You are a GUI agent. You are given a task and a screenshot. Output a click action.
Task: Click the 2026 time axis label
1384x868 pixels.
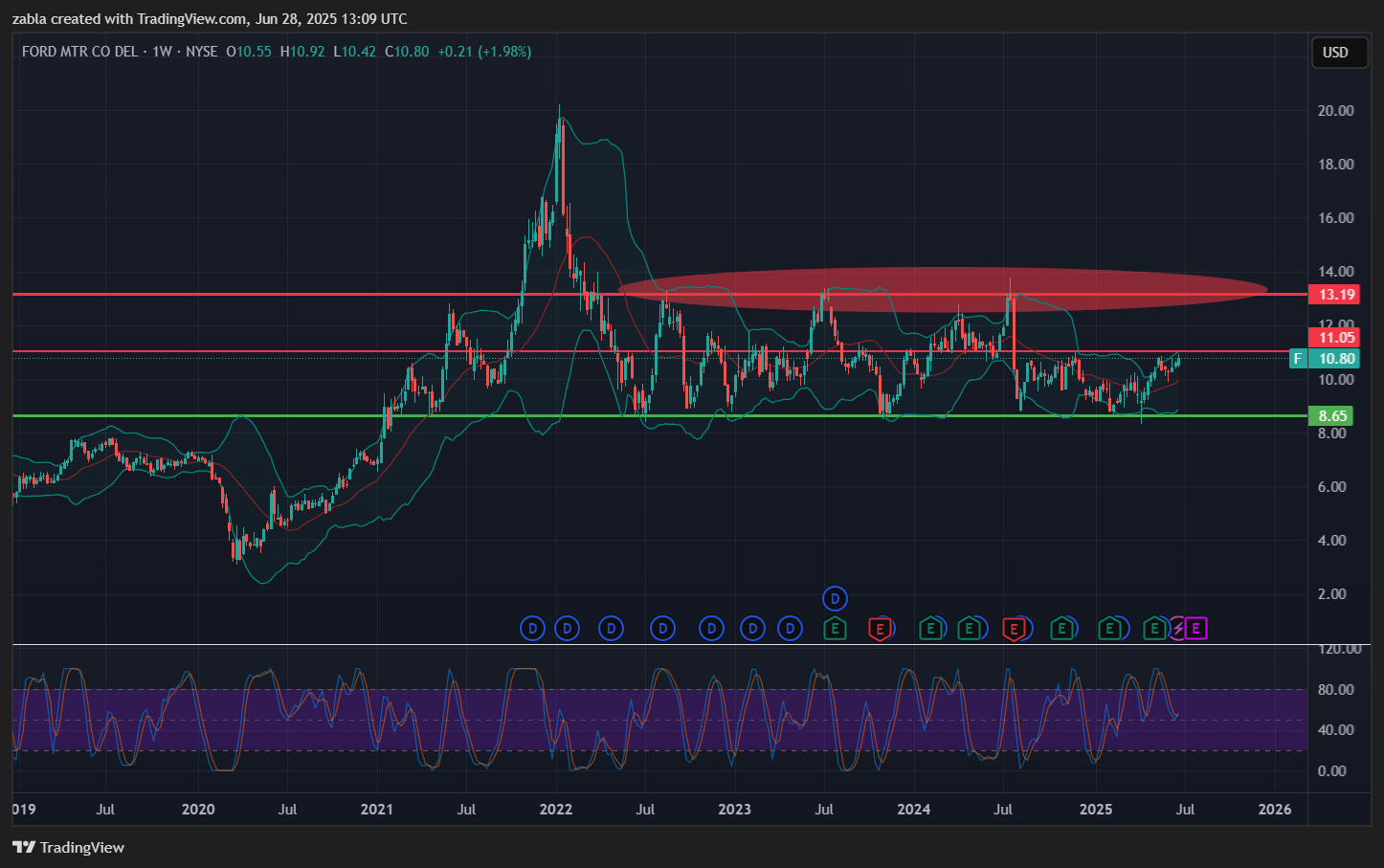[x=1275, y=810]
